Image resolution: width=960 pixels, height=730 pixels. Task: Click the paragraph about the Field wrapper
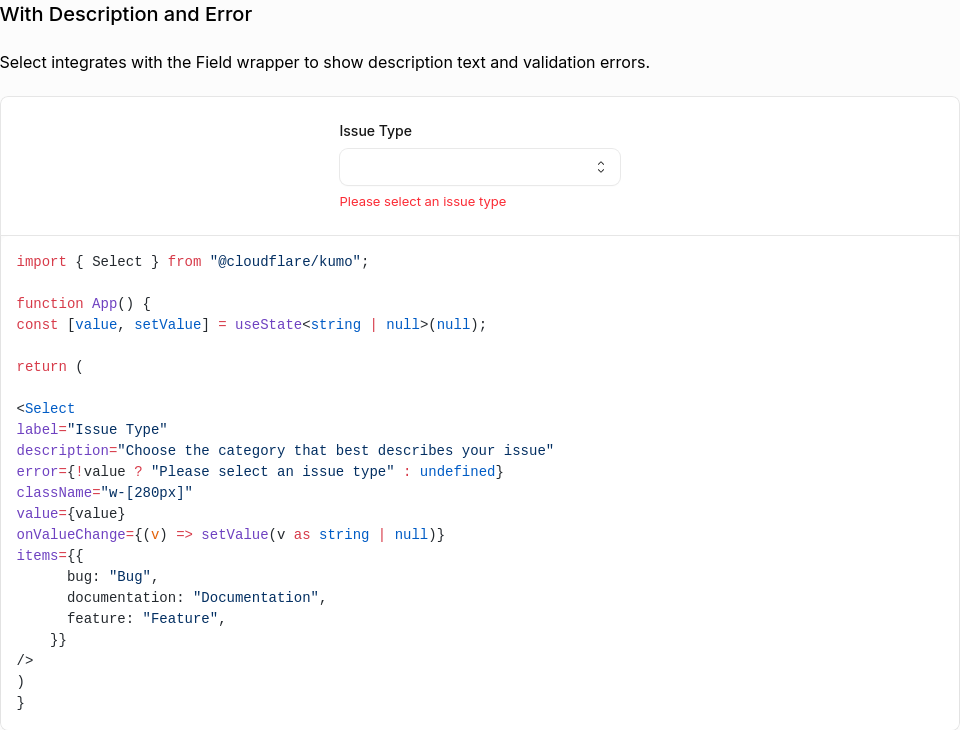pyautogui.click(x=324, y=62)
